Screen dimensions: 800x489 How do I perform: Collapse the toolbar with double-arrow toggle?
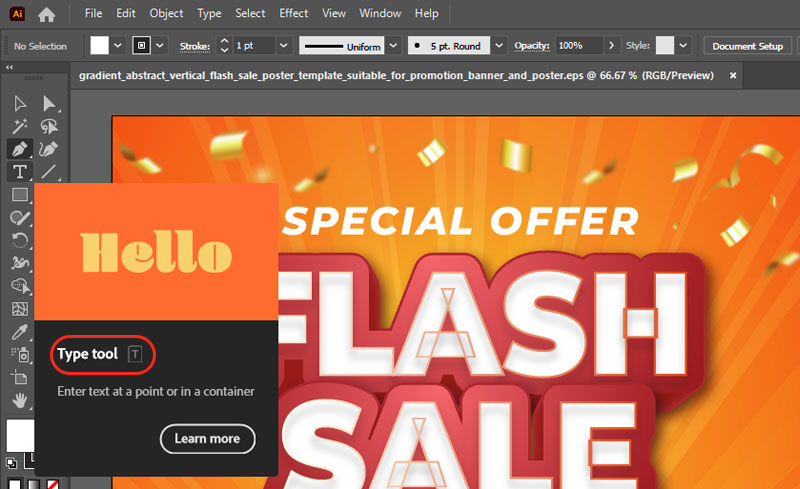click(x=9, y=67)
